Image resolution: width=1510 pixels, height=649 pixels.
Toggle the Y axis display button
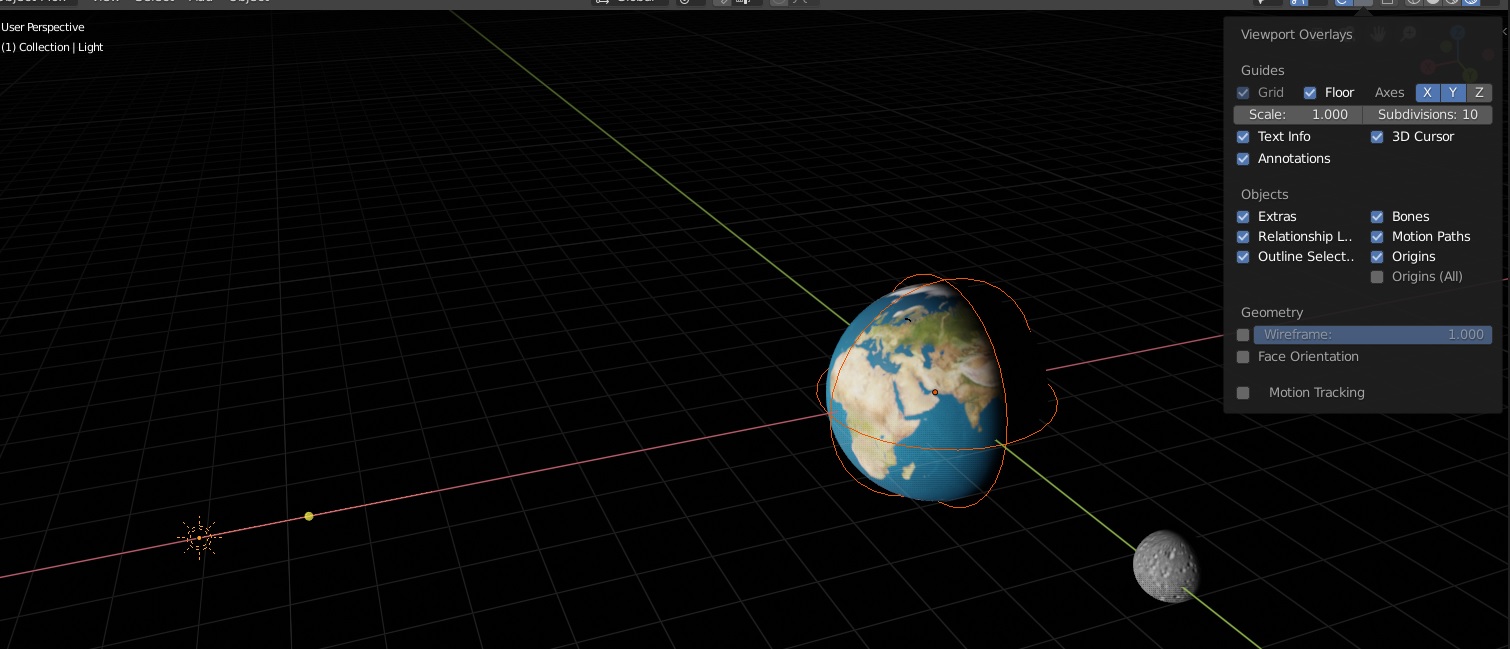click(1453, 93)
